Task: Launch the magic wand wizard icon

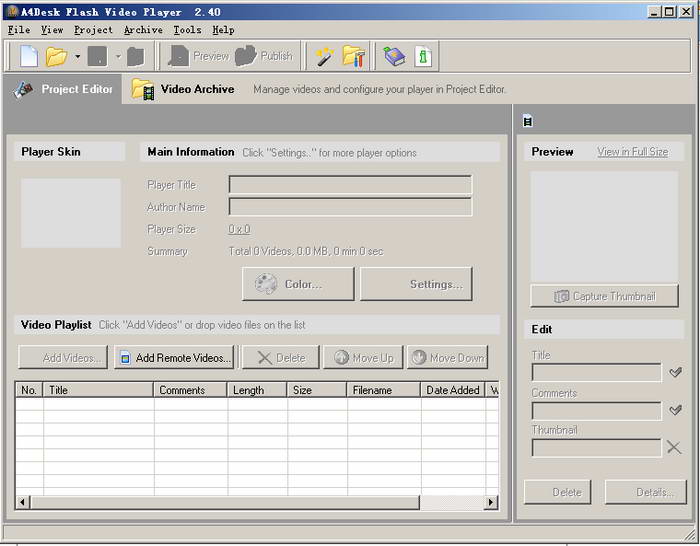Action: [x=325, y=57]
